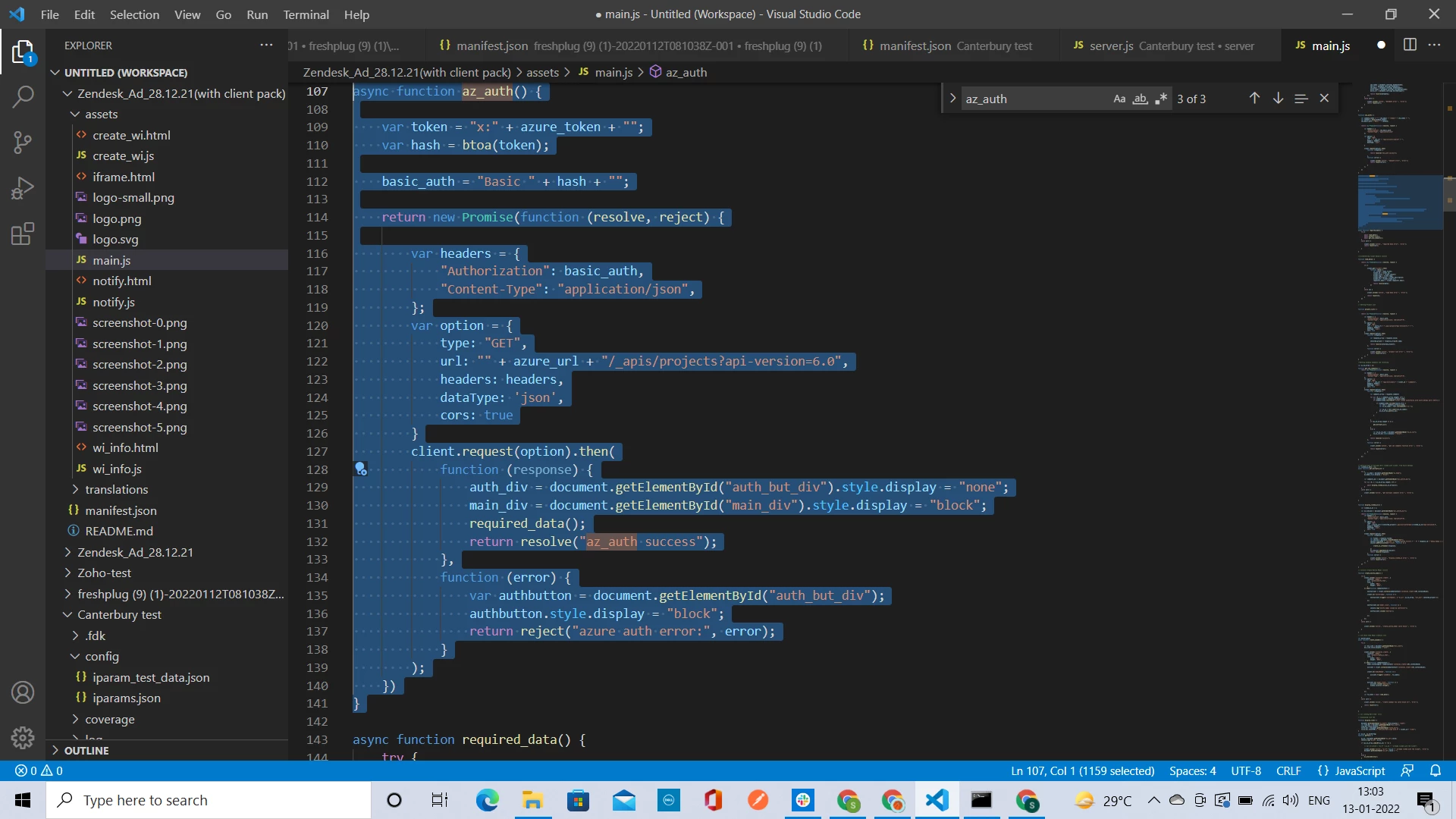Toggle Use Regular Expression option
Viewport: 1456px width, 819px height.
click(1161, 99)
